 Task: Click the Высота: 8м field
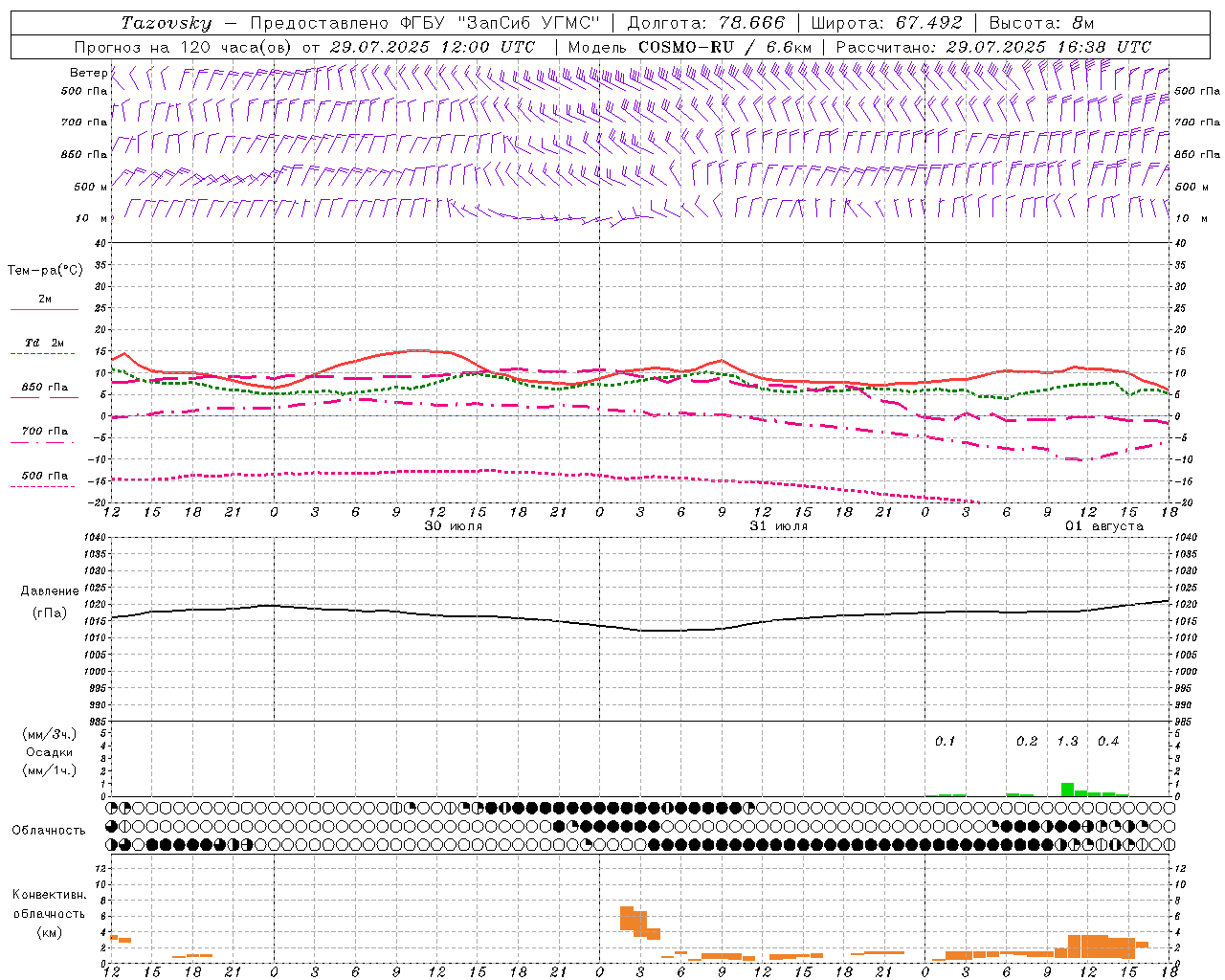pyautogui.click(x=1041, y=23)
